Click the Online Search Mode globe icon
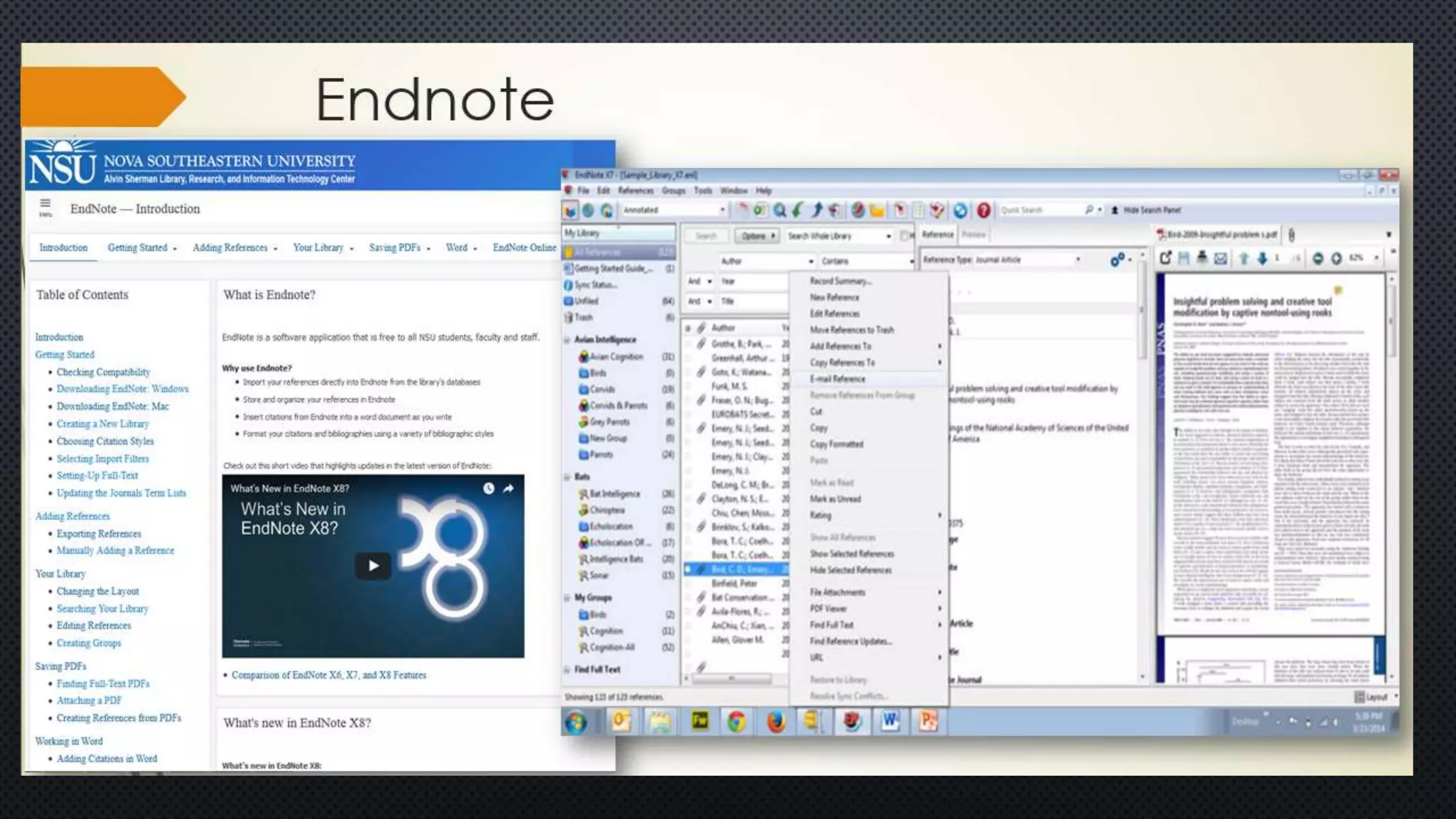The width and height of the screenshot is (1456, 819). pos(588,210)
